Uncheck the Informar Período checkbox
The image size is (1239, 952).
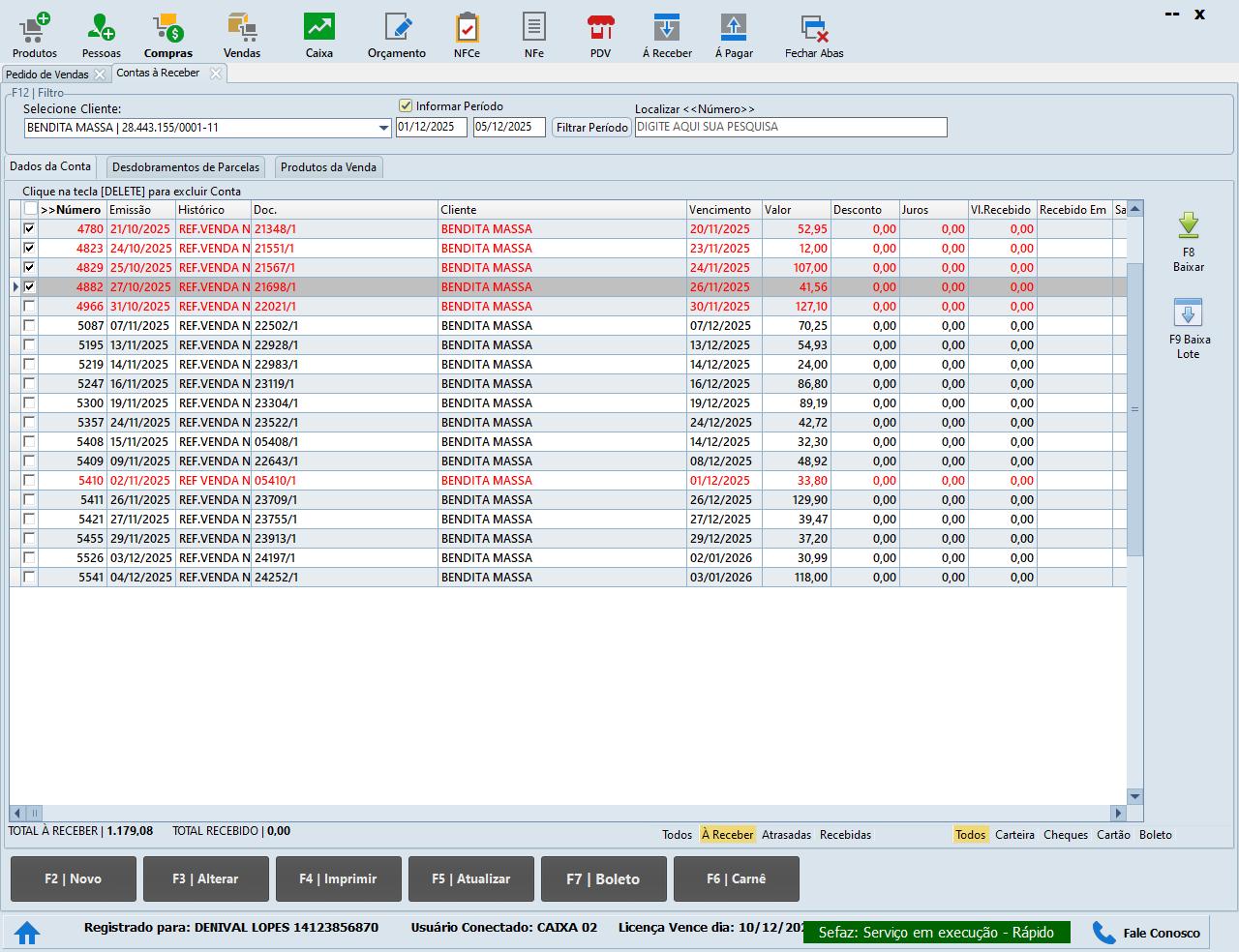407,106
